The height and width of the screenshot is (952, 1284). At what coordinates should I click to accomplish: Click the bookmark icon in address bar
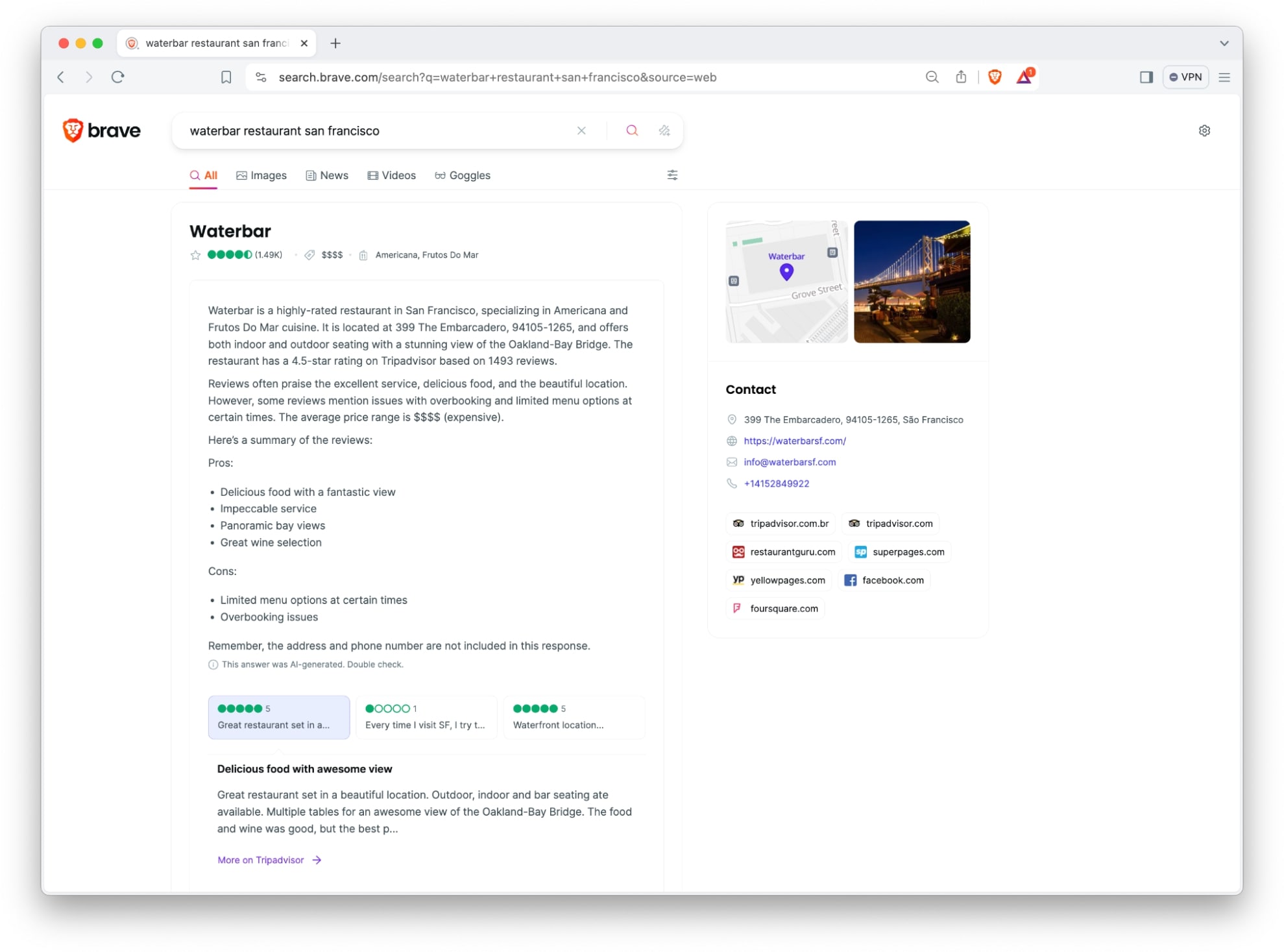(x=226, y=77)
